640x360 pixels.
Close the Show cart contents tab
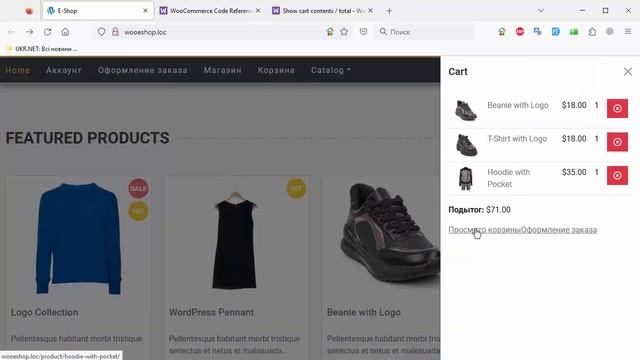(x=370, y=11)
